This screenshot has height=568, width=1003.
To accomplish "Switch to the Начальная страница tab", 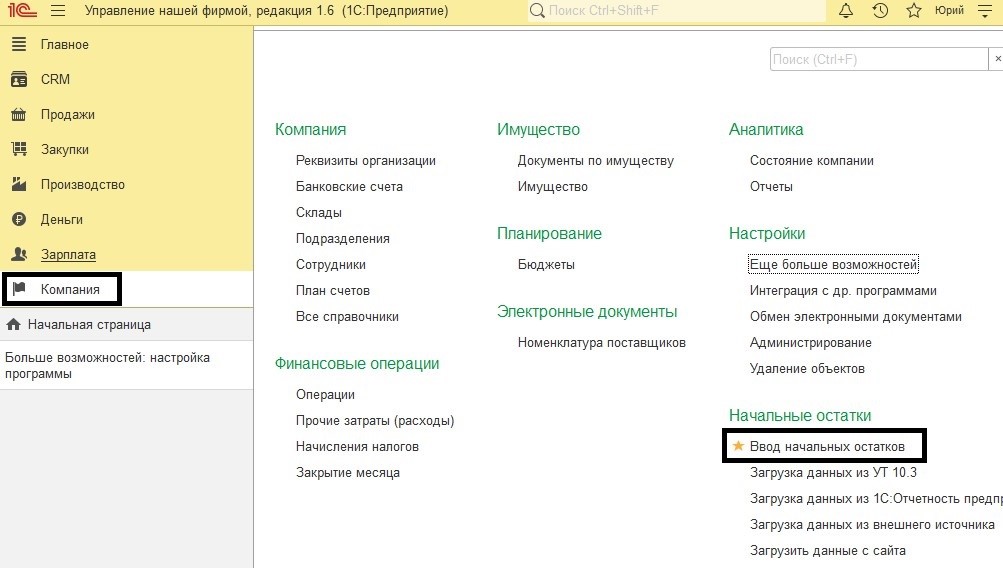I will (89, 324).
